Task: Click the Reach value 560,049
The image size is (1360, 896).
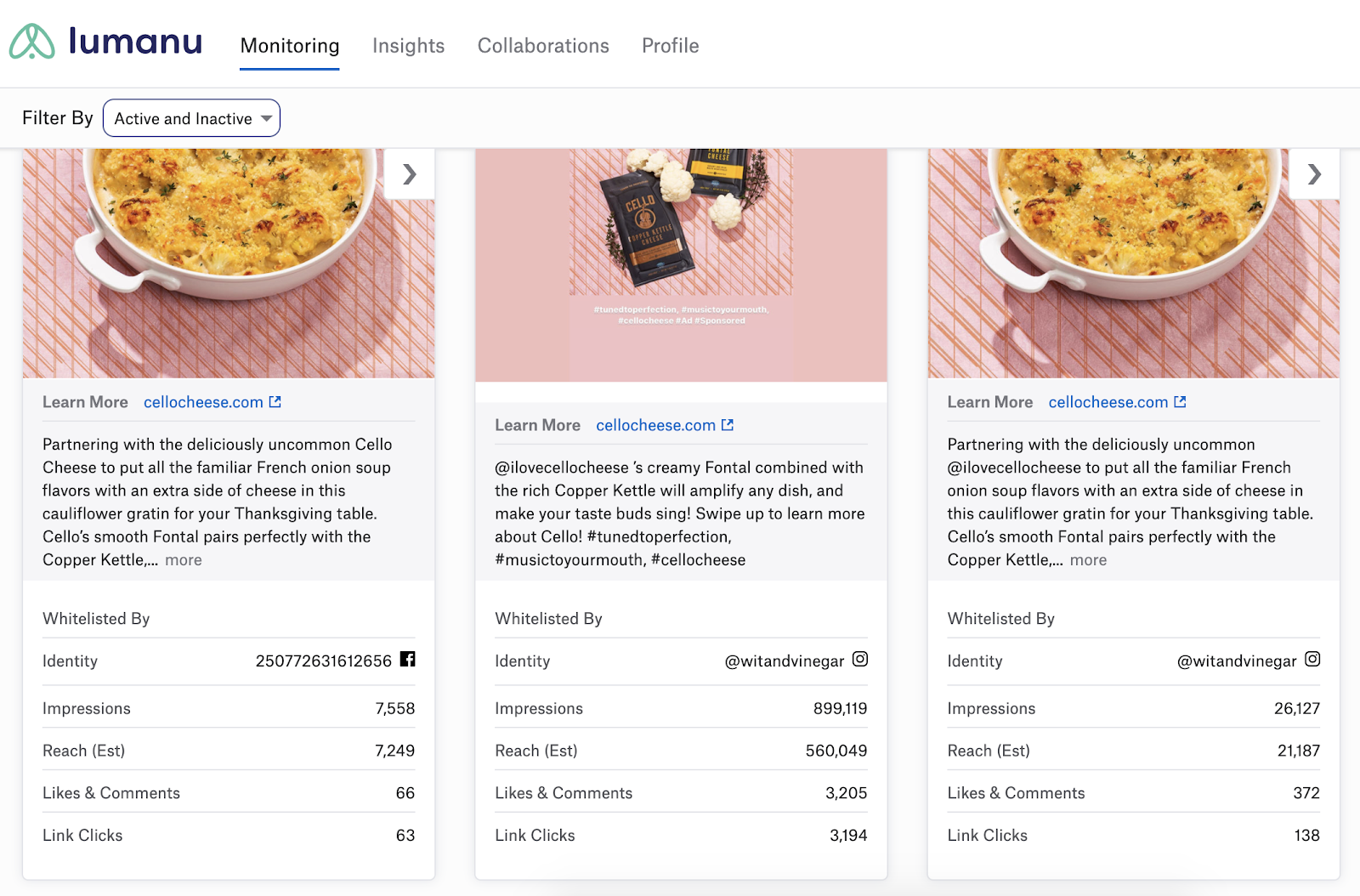Action: [836, 751]
